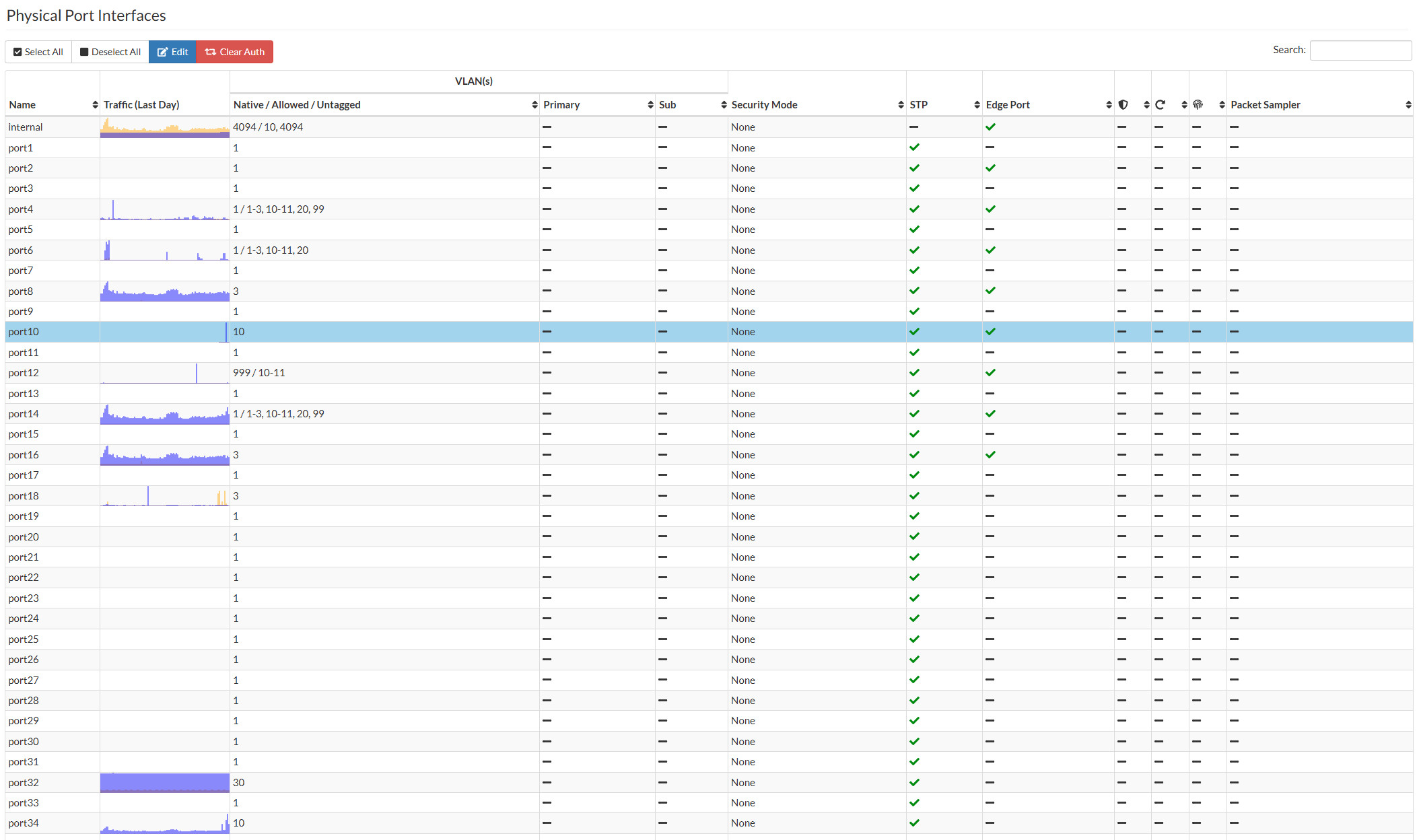
Task: Sort table by Name column
Action: [x=53, y=104]
